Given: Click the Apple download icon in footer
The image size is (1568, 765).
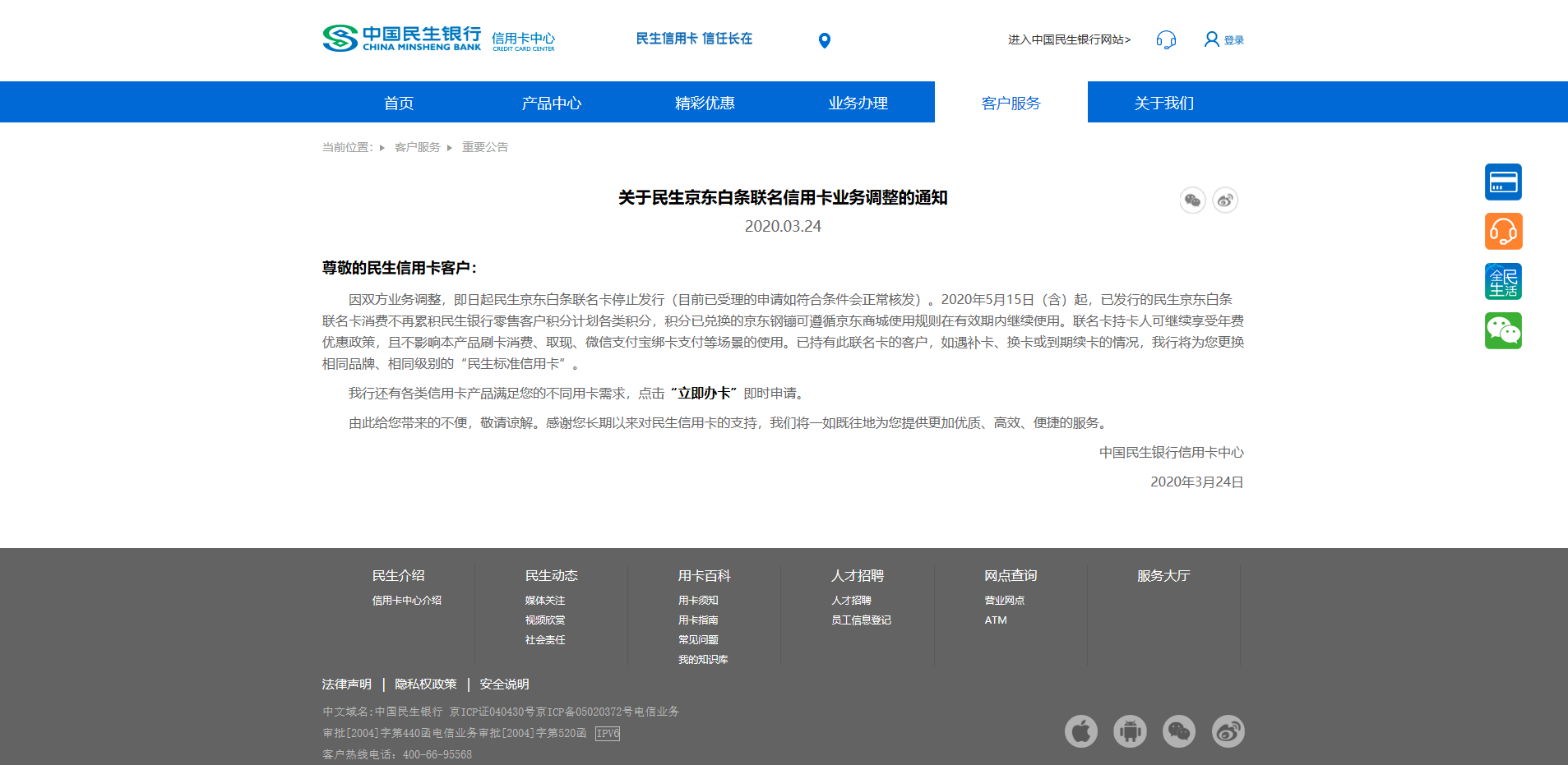Looking at the screenshot, I should [1081, 730].
